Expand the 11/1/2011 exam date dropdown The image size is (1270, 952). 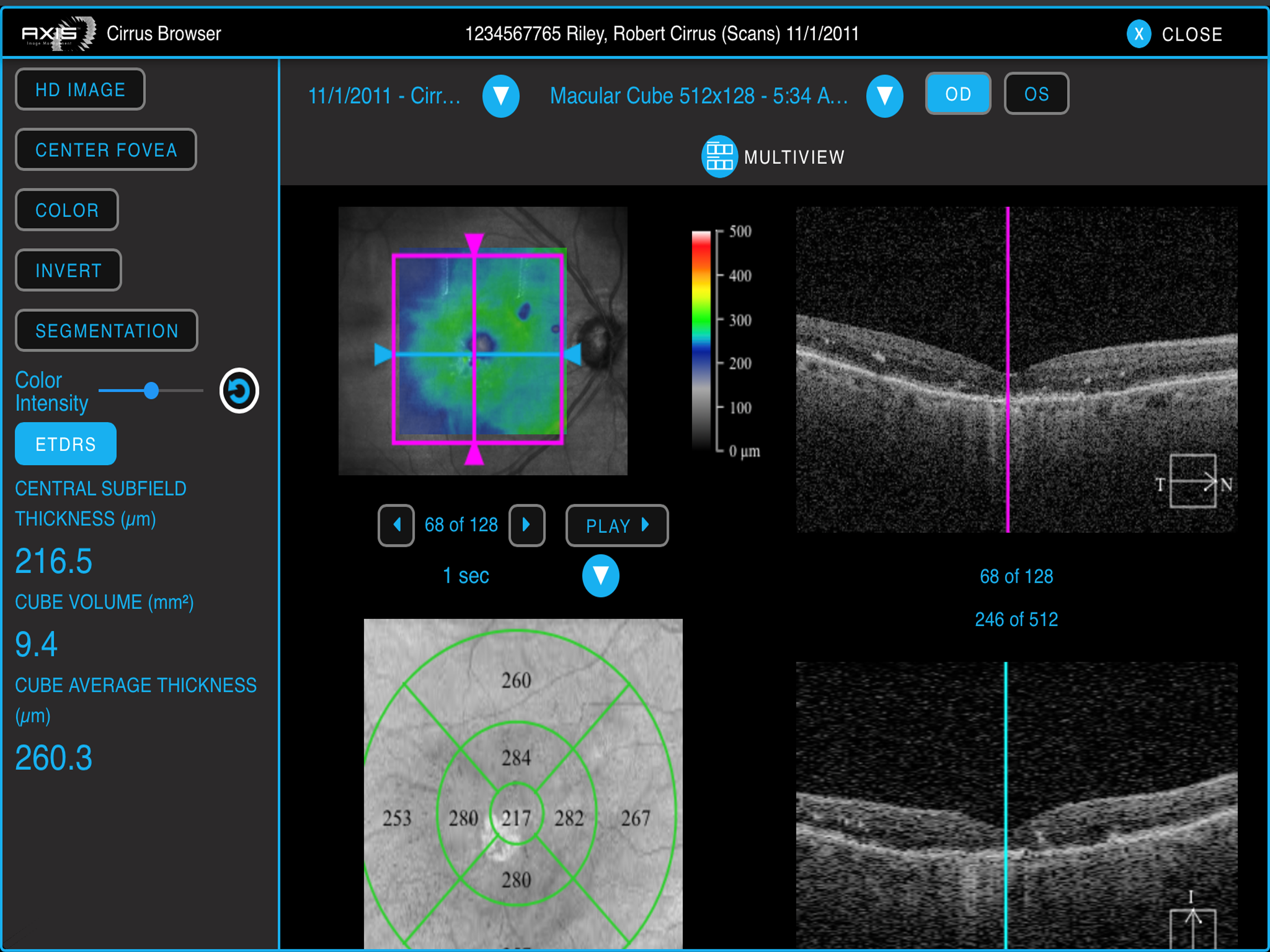[x=501, y=96]
